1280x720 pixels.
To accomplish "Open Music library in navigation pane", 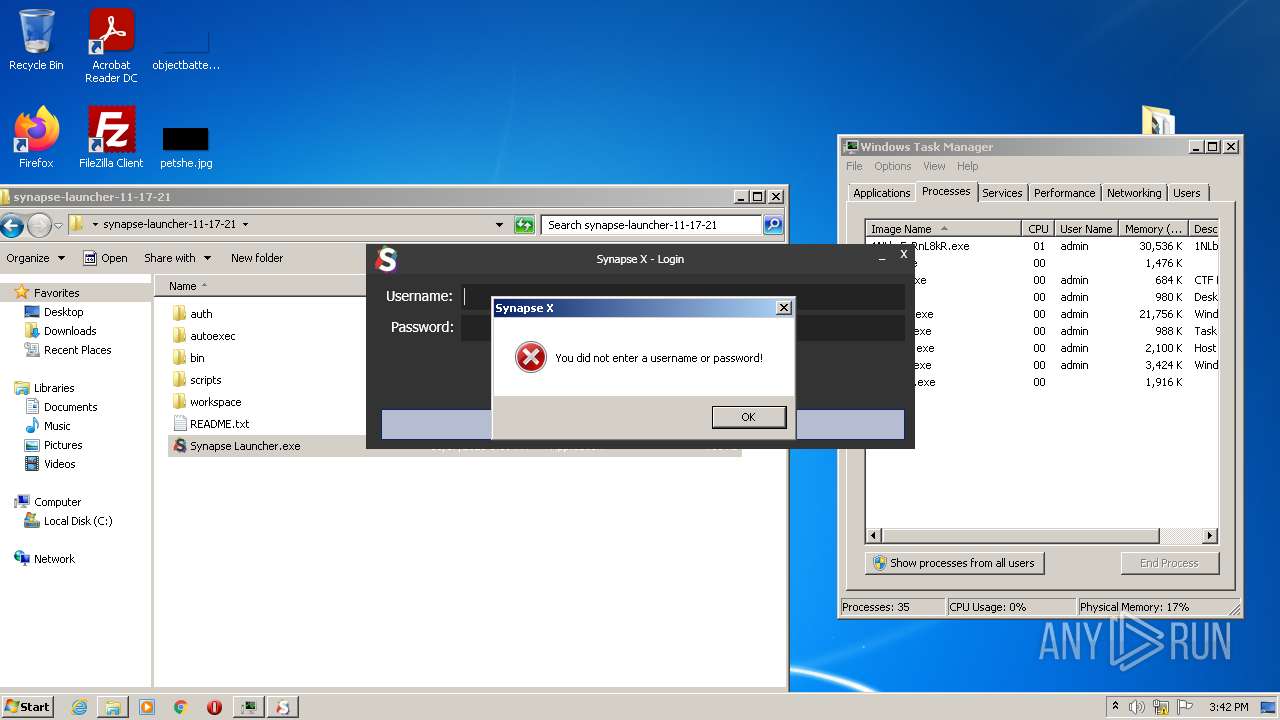I will point(57,426).
